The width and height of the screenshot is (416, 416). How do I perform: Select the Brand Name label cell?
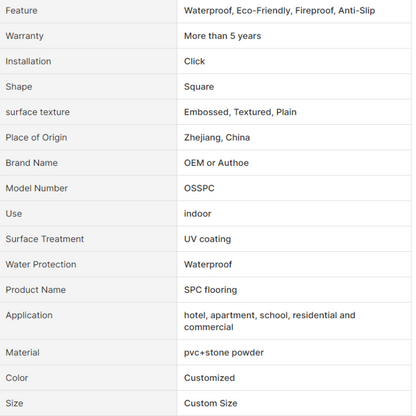(88, 163)
